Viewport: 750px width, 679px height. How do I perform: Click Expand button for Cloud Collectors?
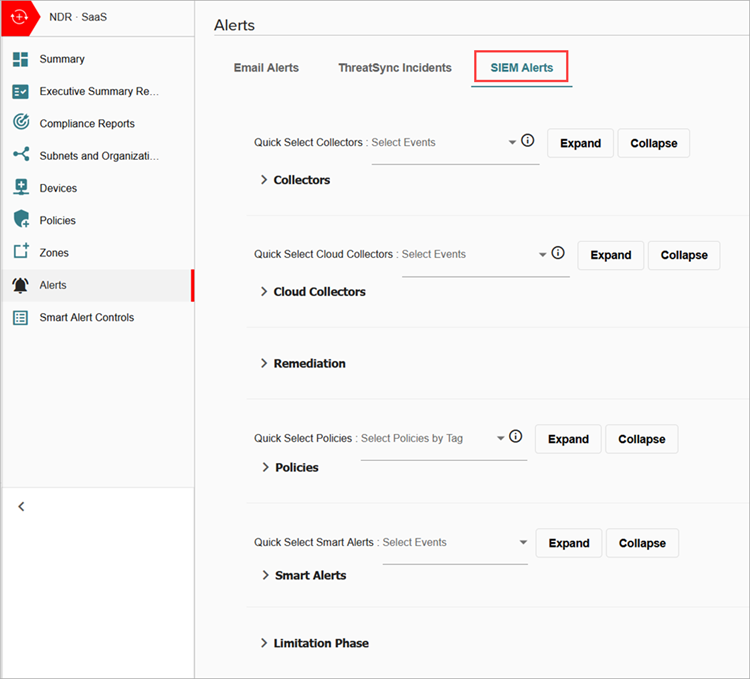(610, 255)
